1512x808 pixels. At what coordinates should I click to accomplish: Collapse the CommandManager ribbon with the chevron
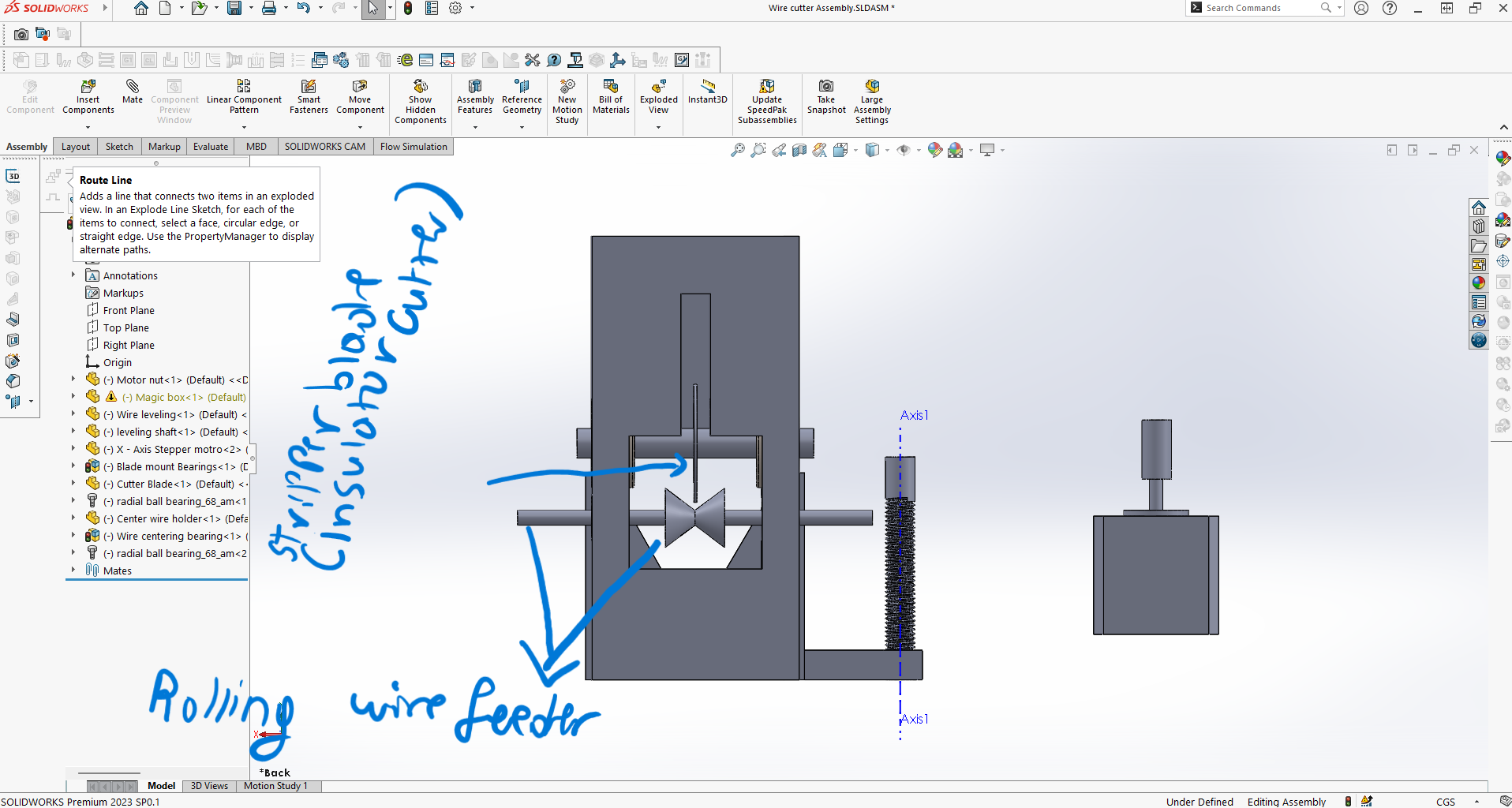[x=1503, y=127]
